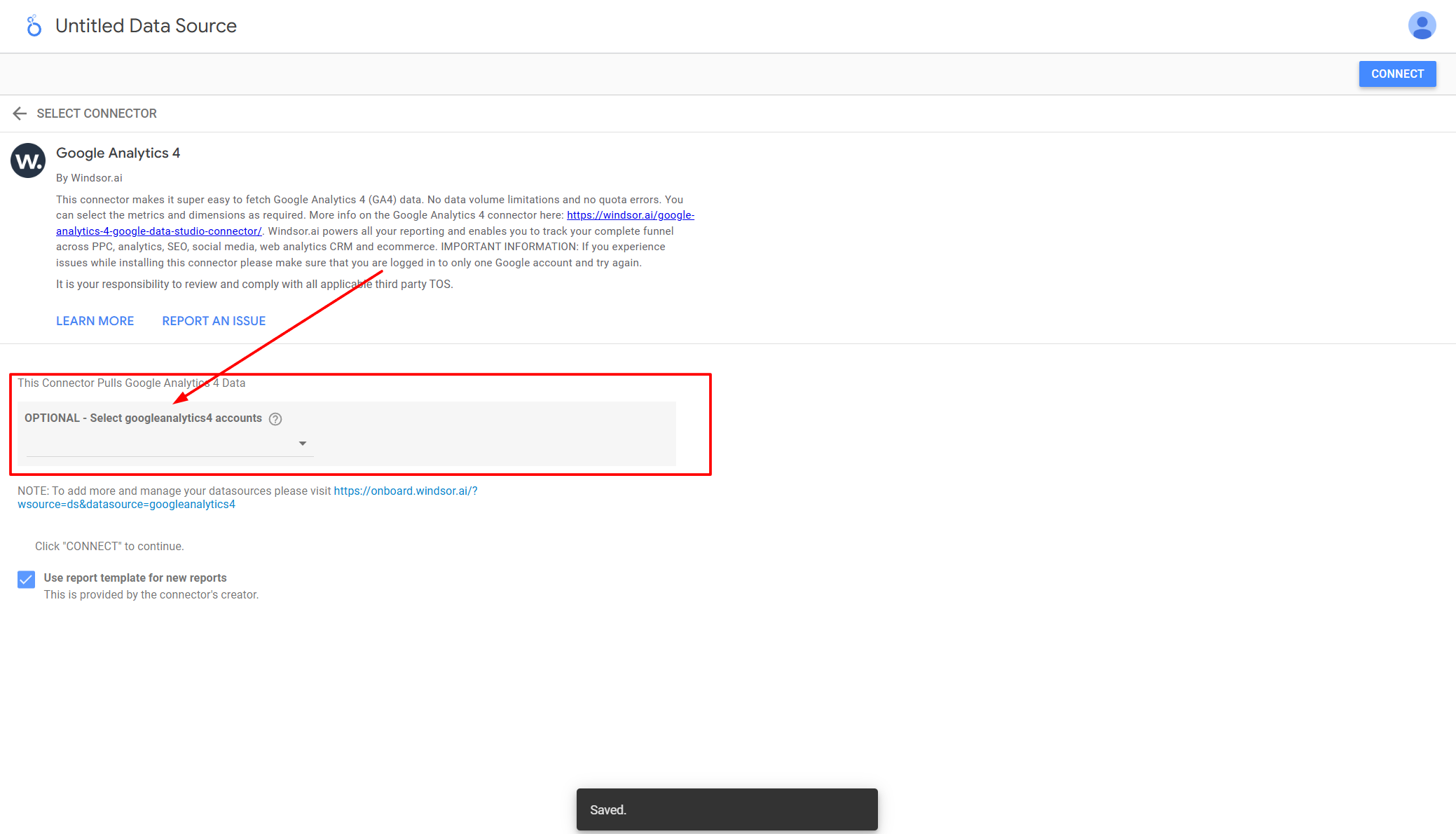This screenshot has height=834, width=1456.
Task: Open the onboard.windsor.ai datasources link
Action: (405, 491)
